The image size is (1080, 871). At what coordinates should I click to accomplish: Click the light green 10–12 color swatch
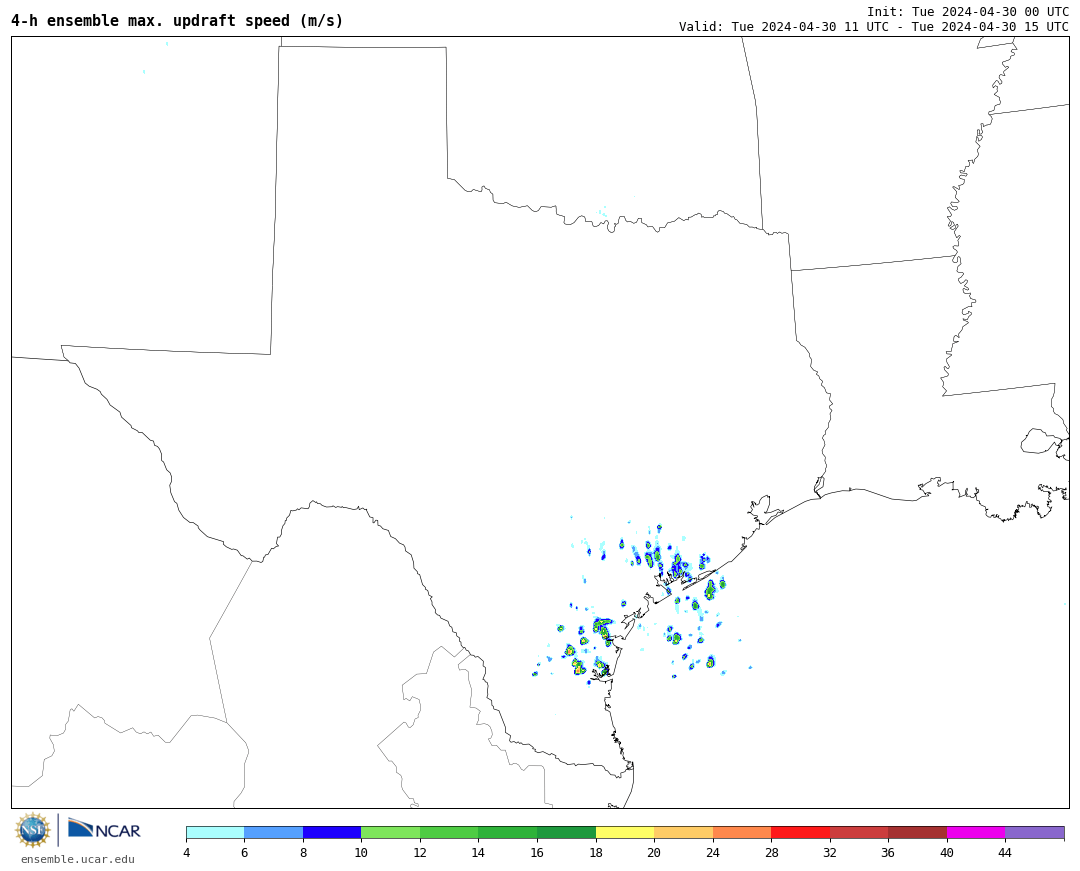click(391, 832)
